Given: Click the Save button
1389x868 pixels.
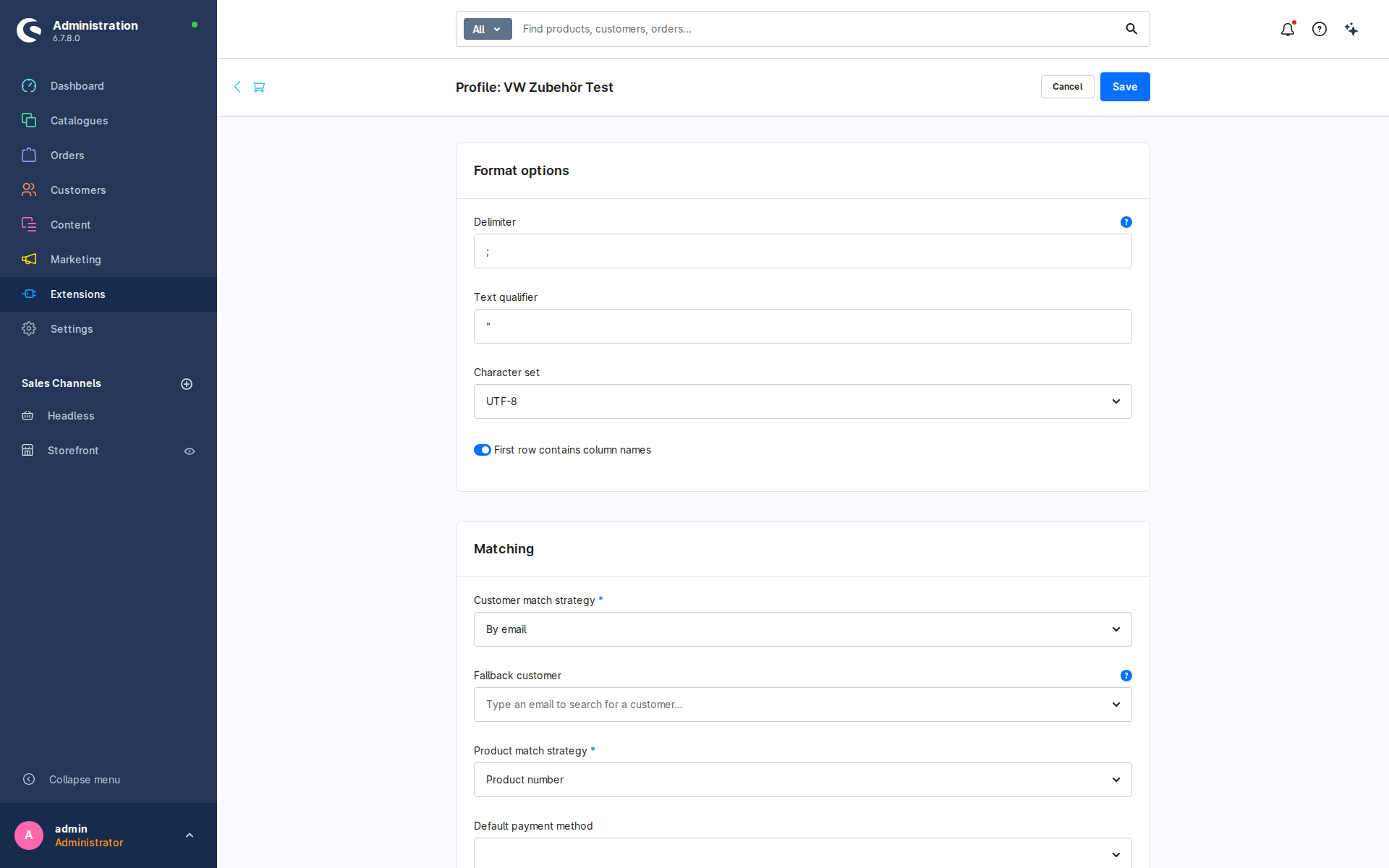Looking at the screenshot, I should (1125, 87).
